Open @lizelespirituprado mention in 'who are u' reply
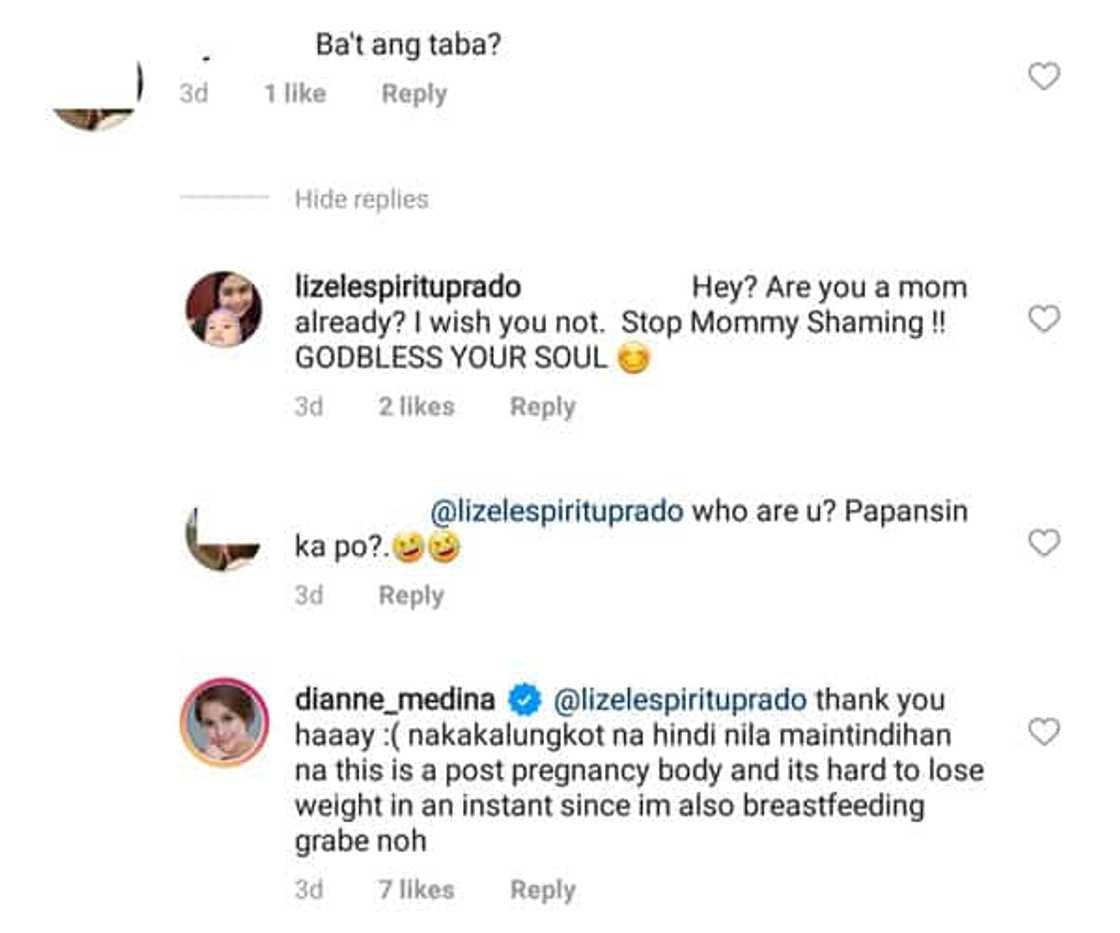Image resolution: width=1120 pixels, height=933 pixels. 556,511
